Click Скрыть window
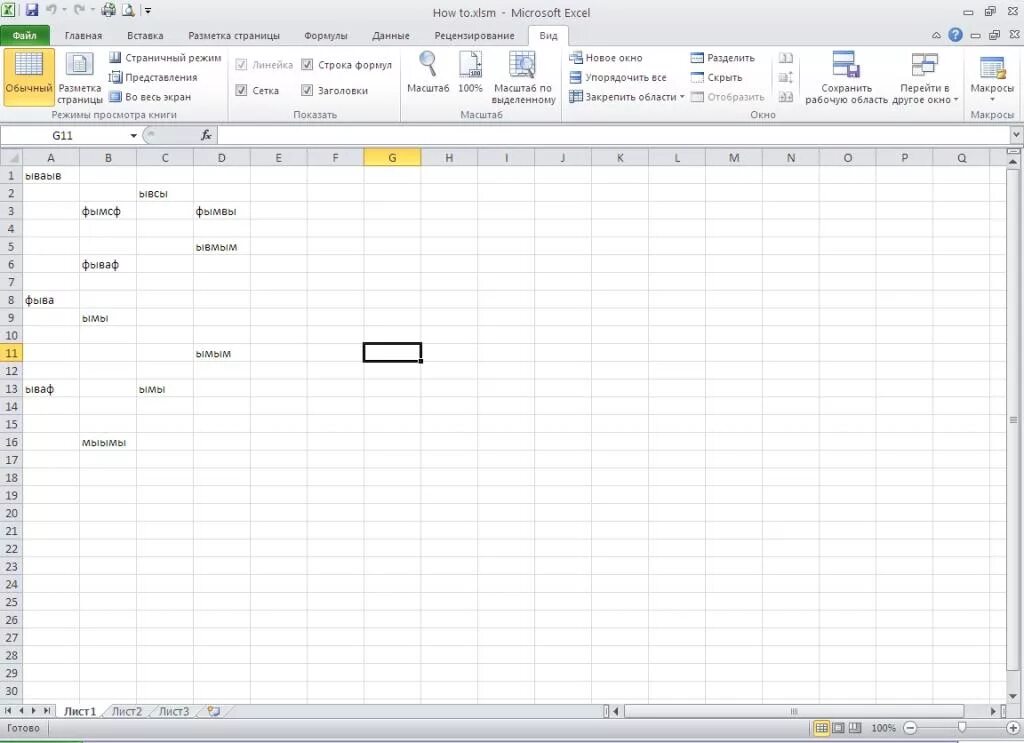This screenshot has height=743, width=1024. point(716,77)
